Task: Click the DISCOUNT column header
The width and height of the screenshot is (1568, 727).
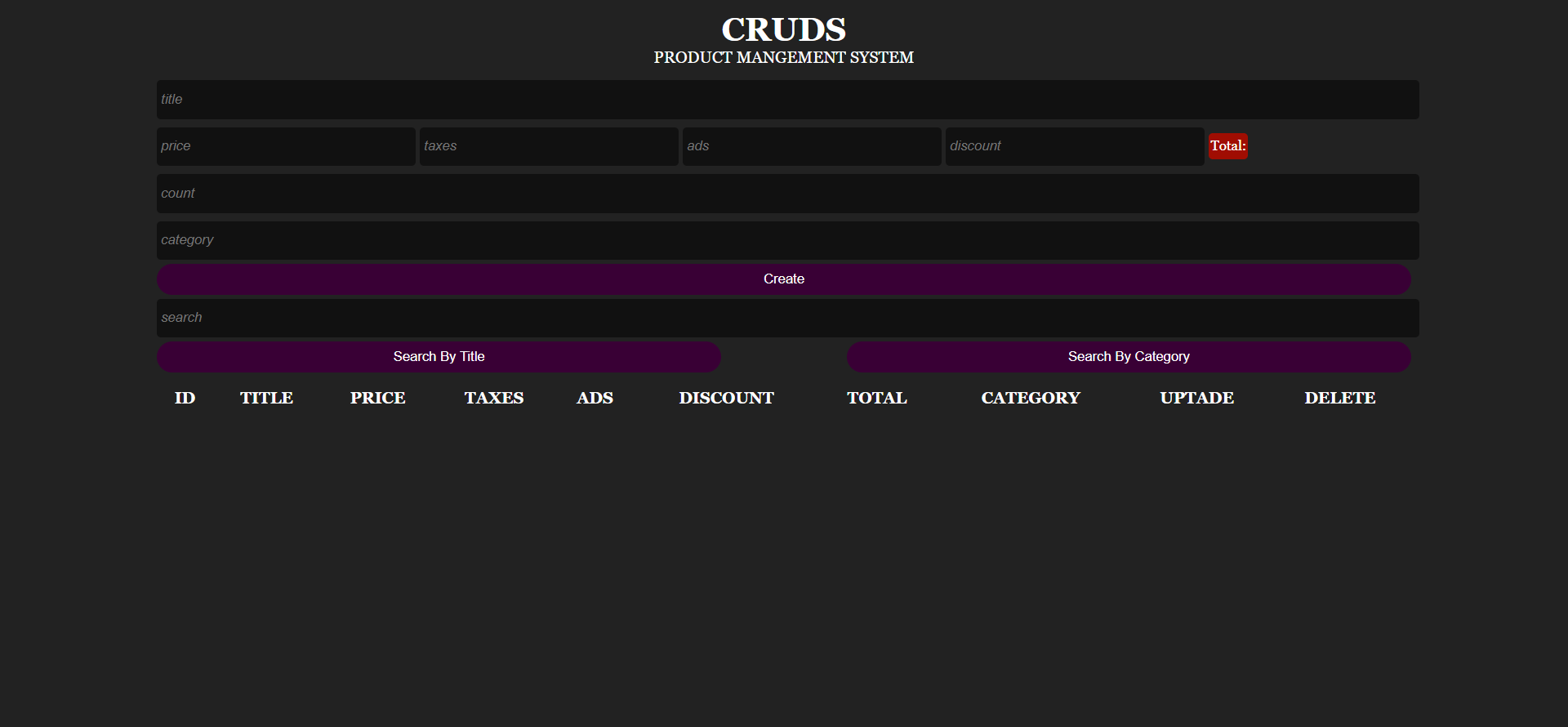Action: click(726, 398)
